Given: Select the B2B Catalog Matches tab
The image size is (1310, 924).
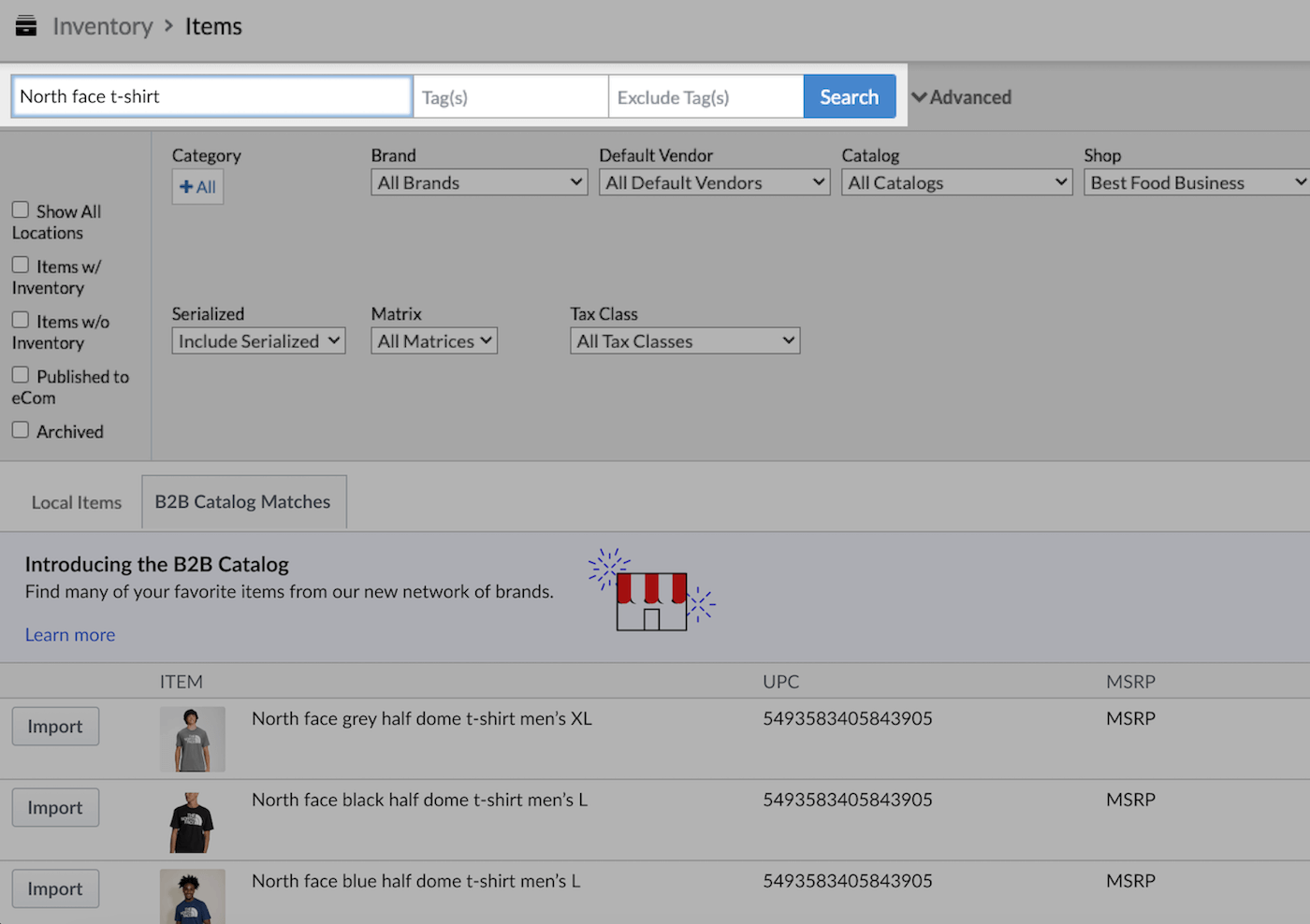Looking at the screenshot, I should point(243,502).
